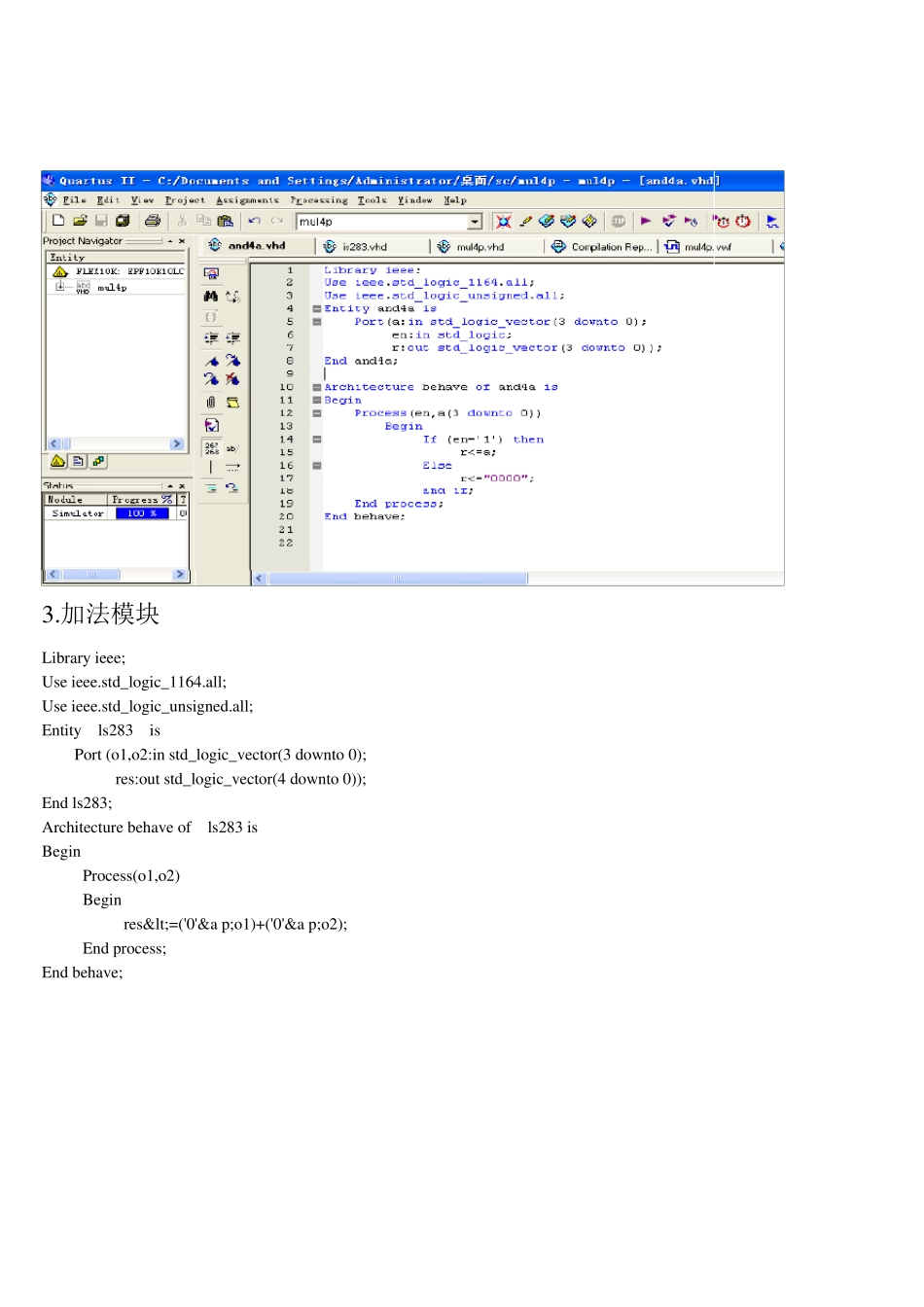The height and width of the screenshot is (1307, 924).
Task: Click the Cut scissors icon
Action: click(182, 221)
